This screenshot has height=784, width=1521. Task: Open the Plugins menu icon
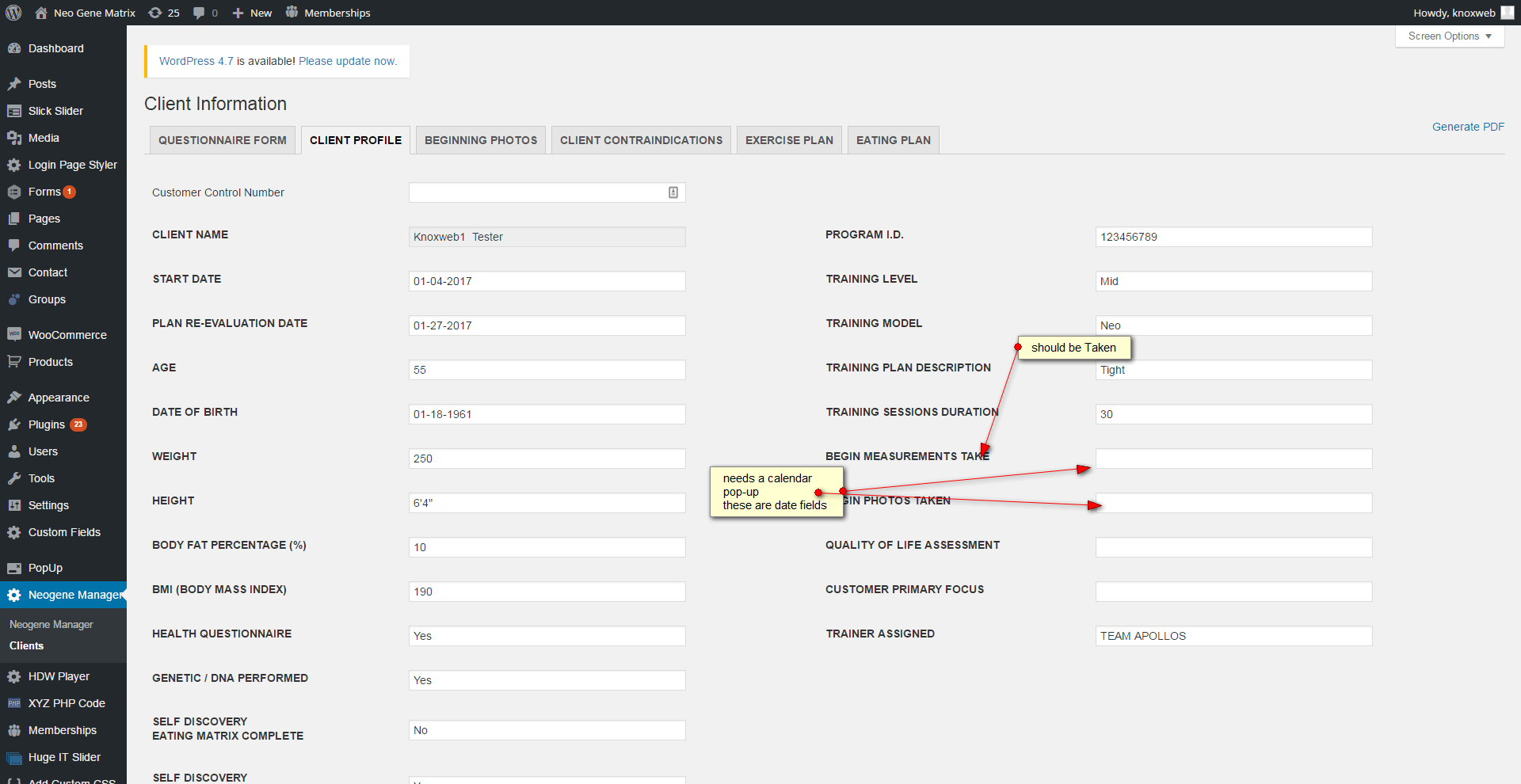point(14,424)
